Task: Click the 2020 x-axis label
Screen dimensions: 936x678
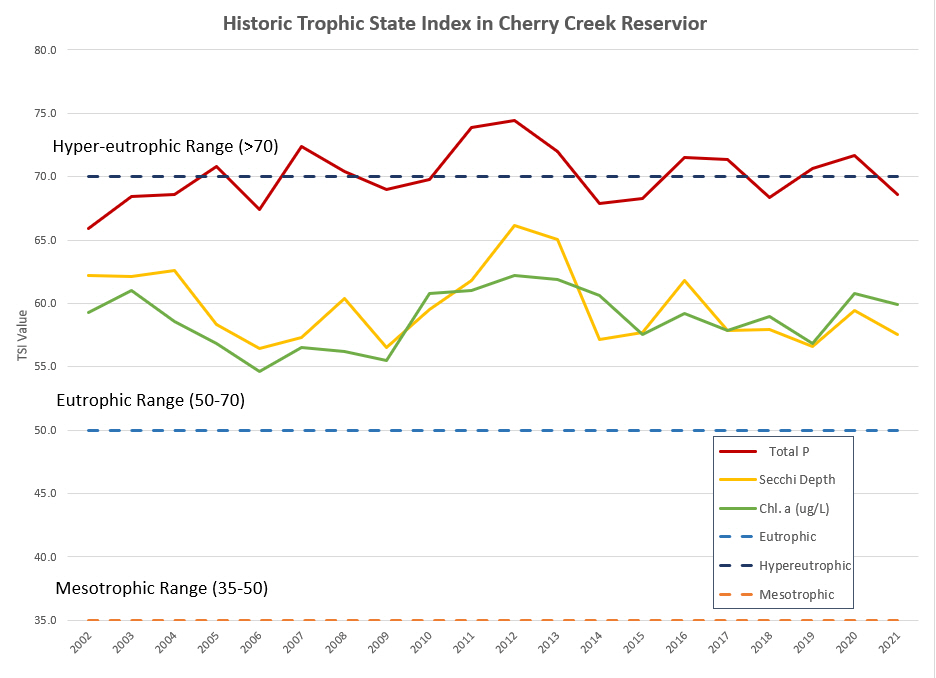Action: click(847, 642)
